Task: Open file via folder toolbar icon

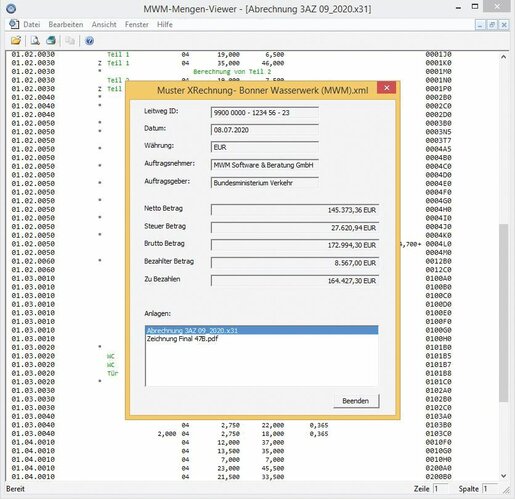Action: coord(16,41)
